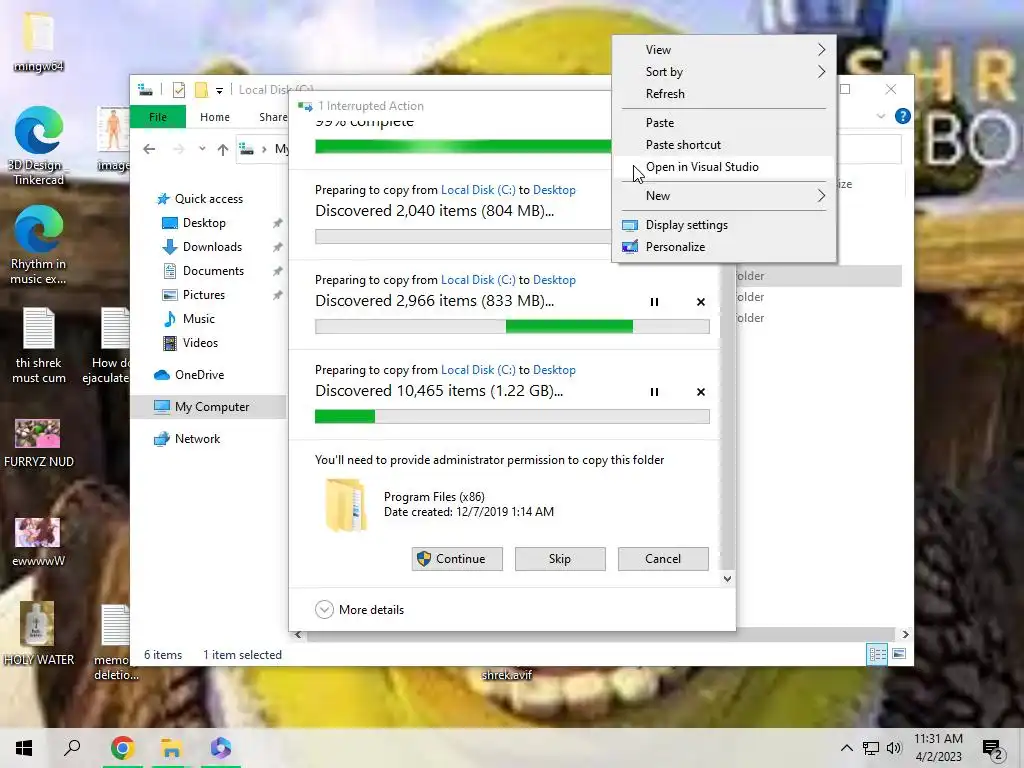Select Paste shortcut in context menu
Viewport: 1024px width, 768px height.
(x=724, y=145)
